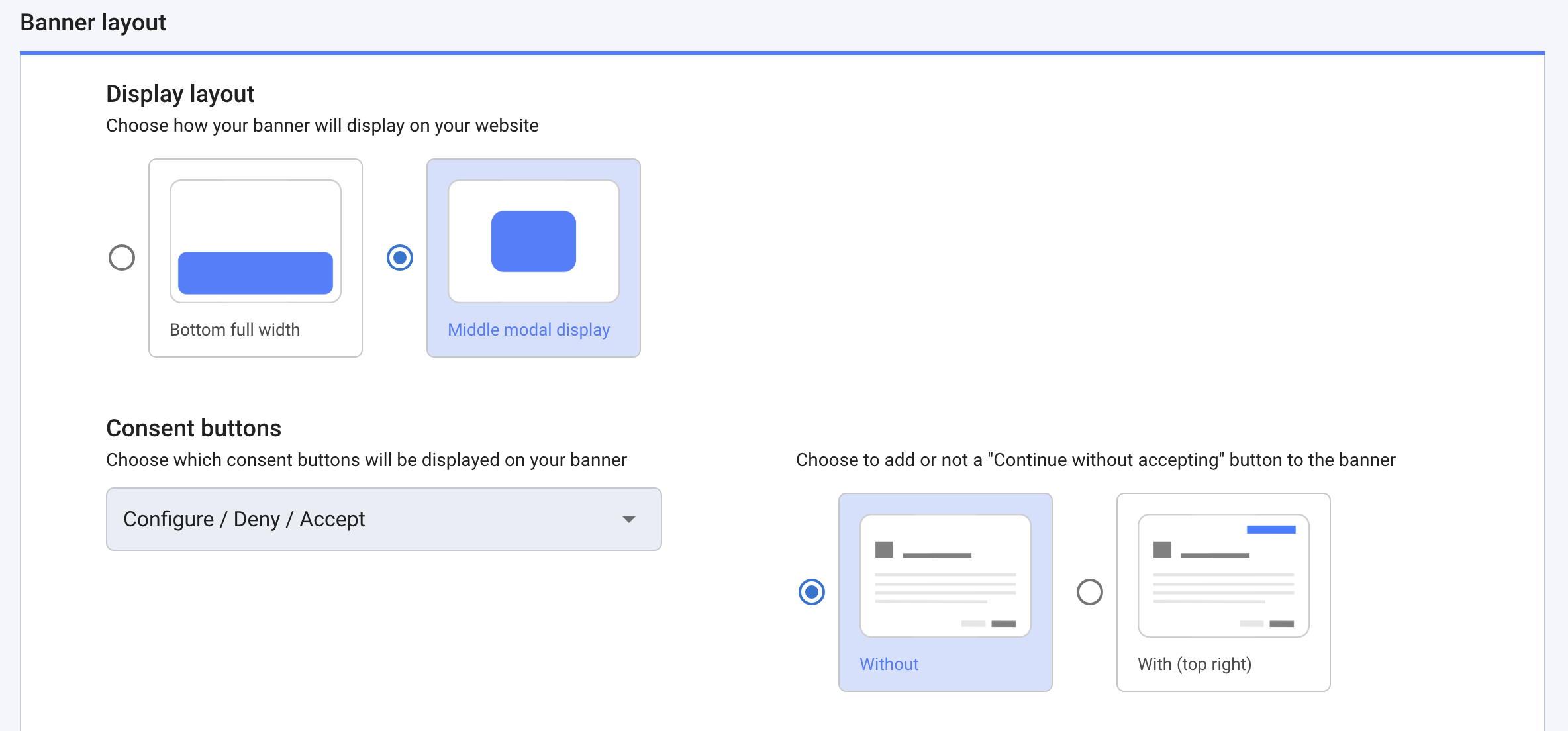Screen dimensions: 1568x731
Task: Click the With (top right) text label
Action: tap(1194, 664)
